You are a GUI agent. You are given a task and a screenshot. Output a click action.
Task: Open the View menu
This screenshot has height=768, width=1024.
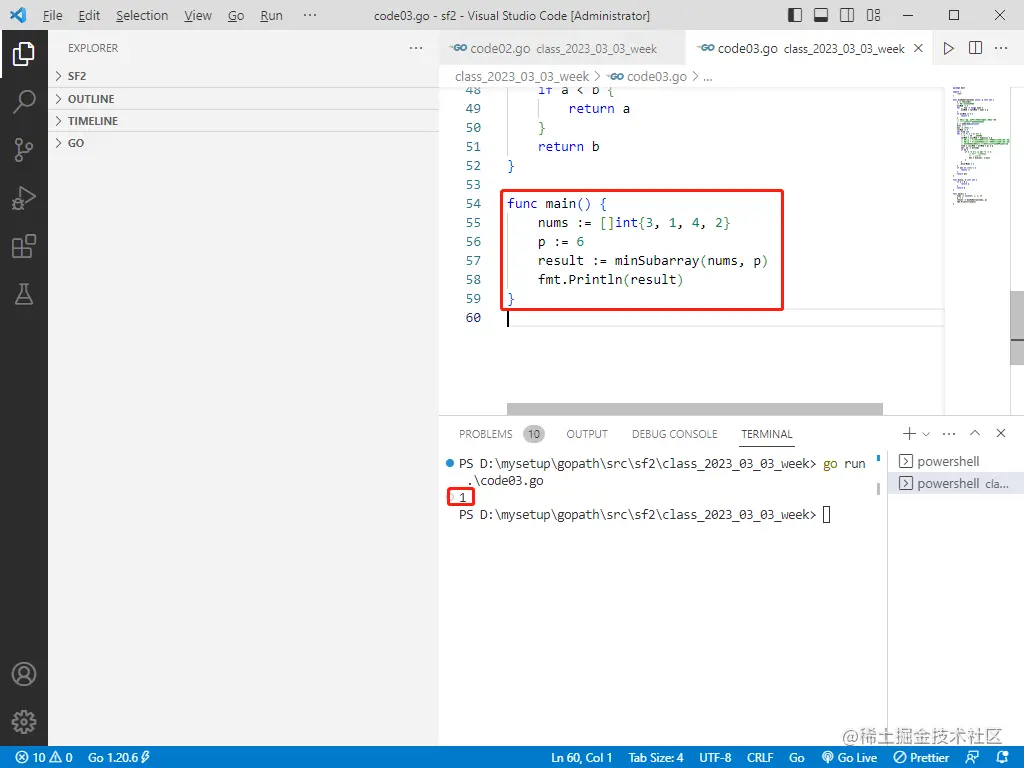[x=197, y=15]
